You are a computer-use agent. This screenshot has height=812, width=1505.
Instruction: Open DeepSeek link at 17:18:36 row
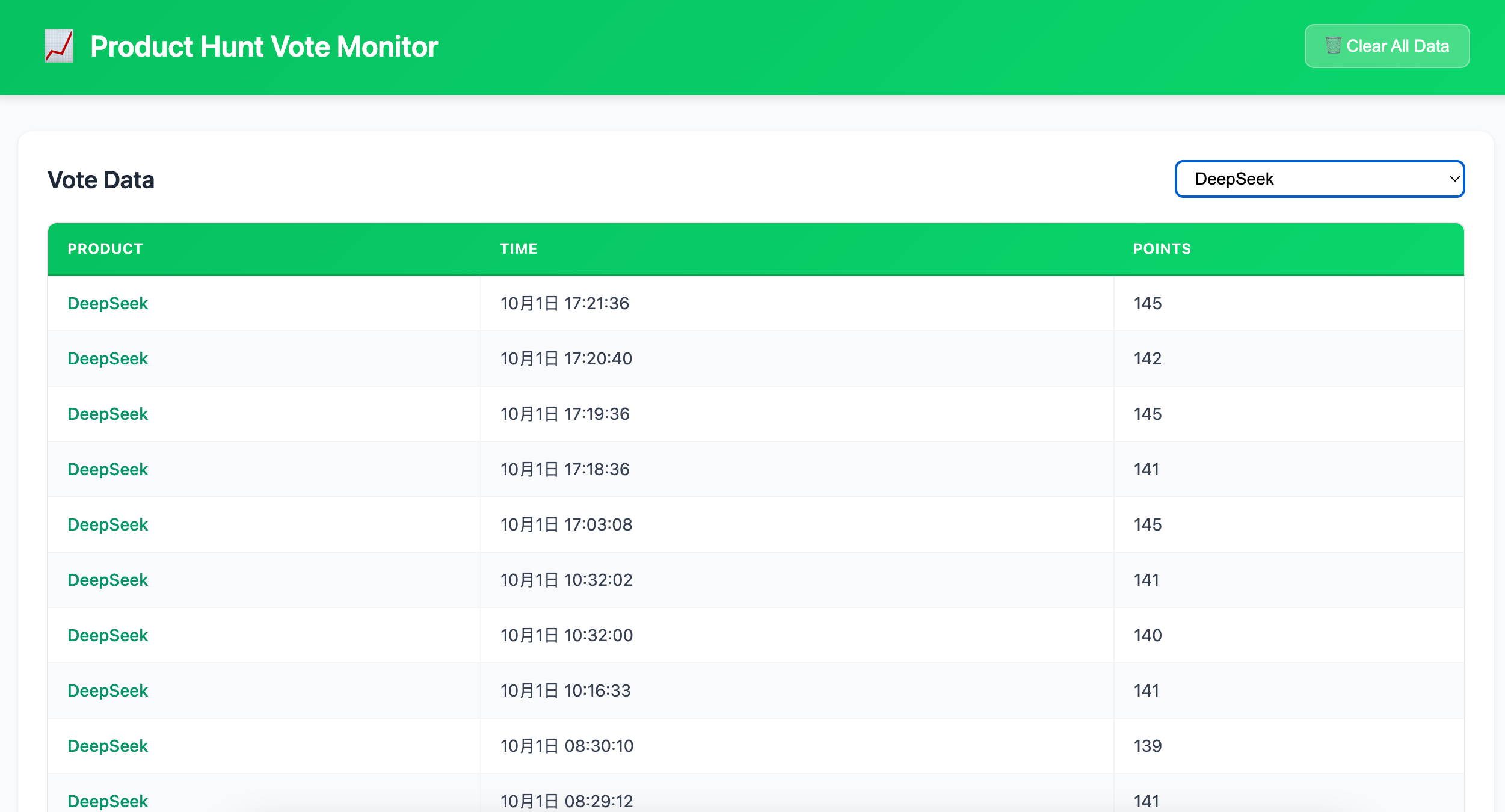click(108, 469)
